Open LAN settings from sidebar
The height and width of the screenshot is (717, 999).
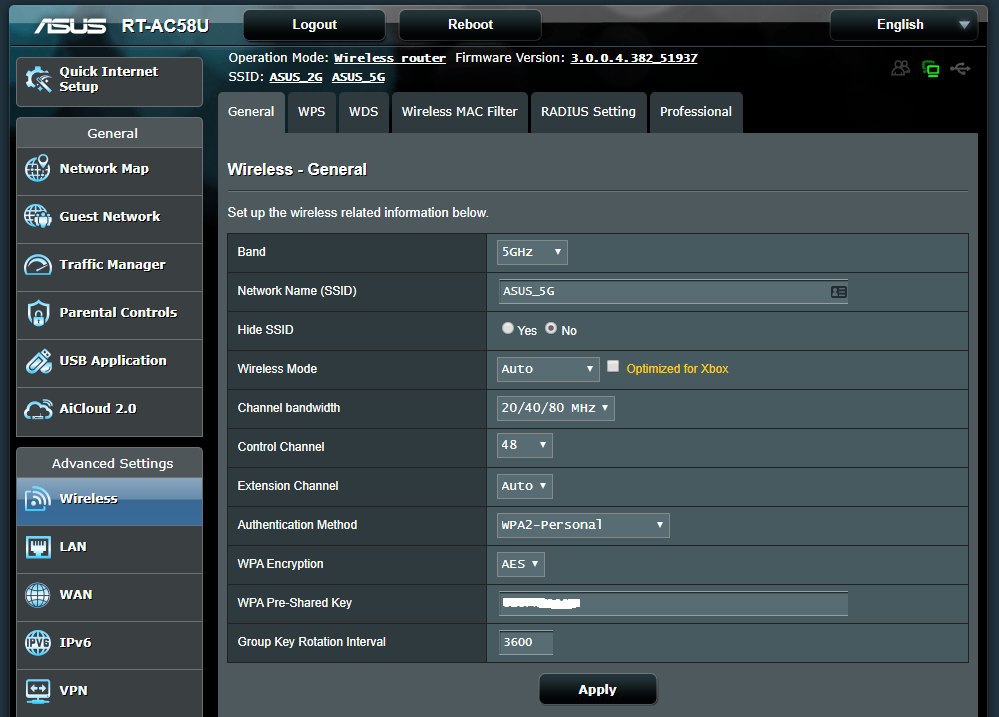[110, 547]
